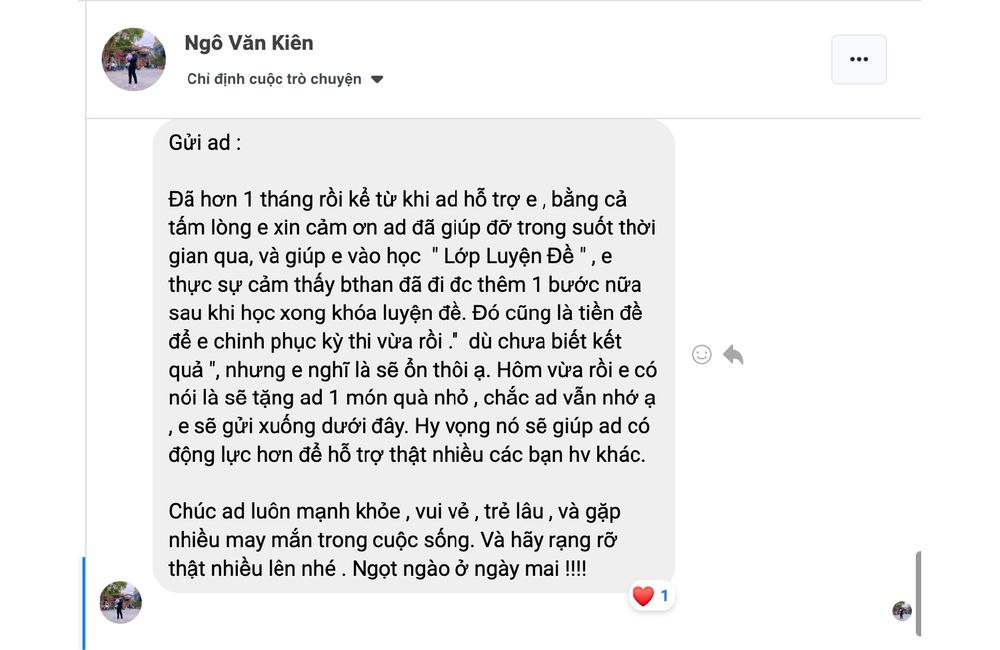1000x650 pixels.
Task: Open the three-dot more options menu
Action: [858, 59]
